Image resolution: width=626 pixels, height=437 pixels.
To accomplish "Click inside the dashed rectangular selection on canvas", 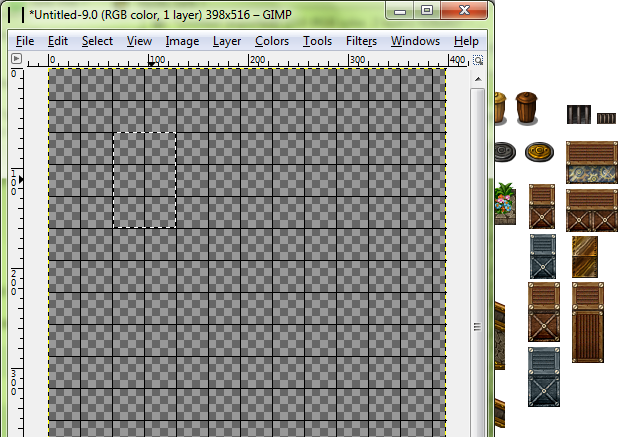I will pos(145,180).
